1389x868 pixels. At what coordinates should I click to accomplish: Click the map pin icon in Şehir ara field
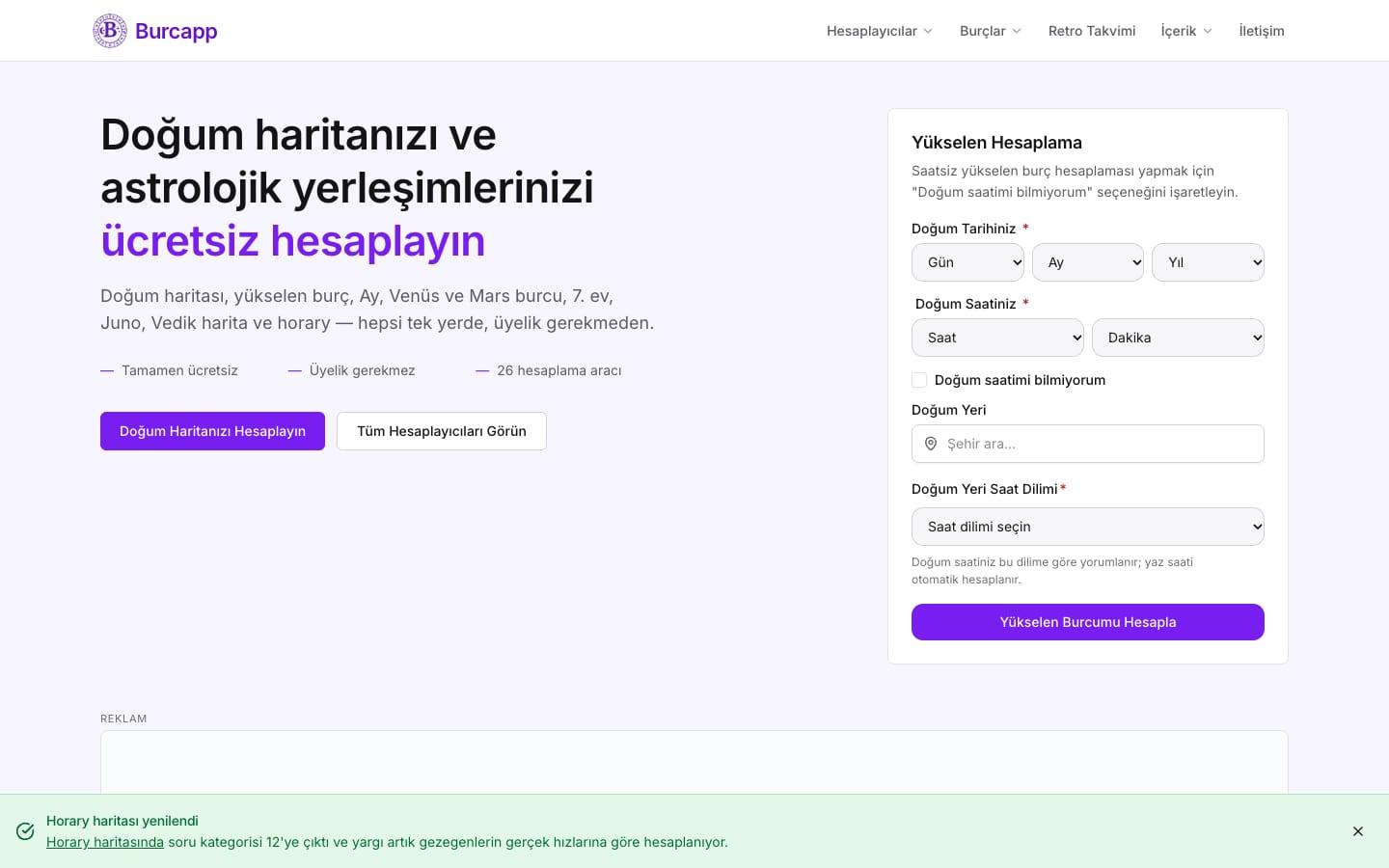click(931, 444)
